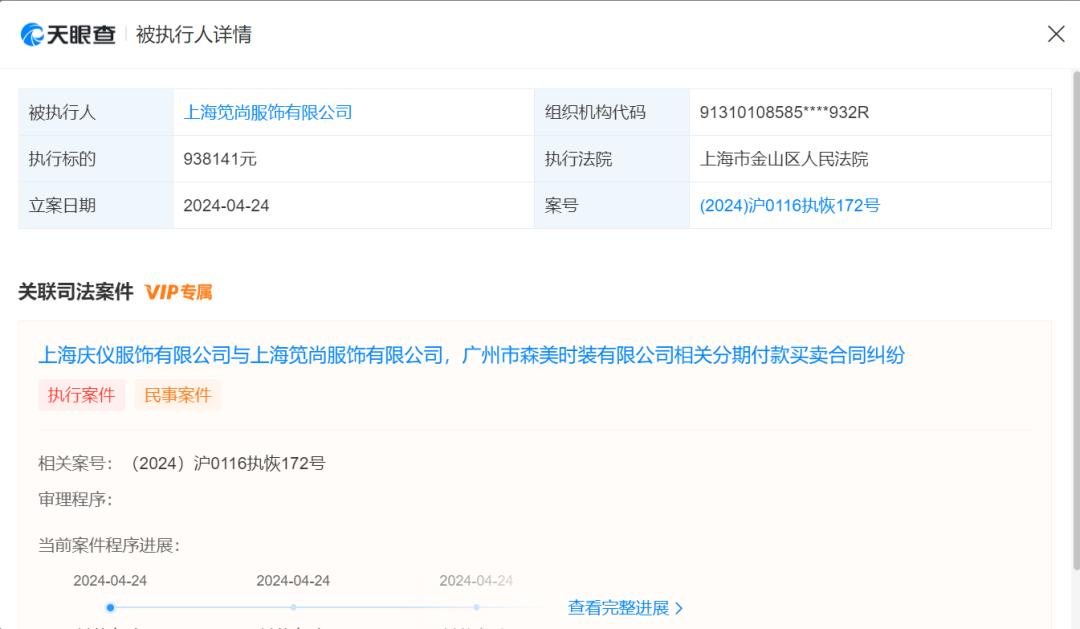Viewport: 1080px width, 629px height.
Task: Click the 民事案件 tag
Action: [x=178, y=395]
